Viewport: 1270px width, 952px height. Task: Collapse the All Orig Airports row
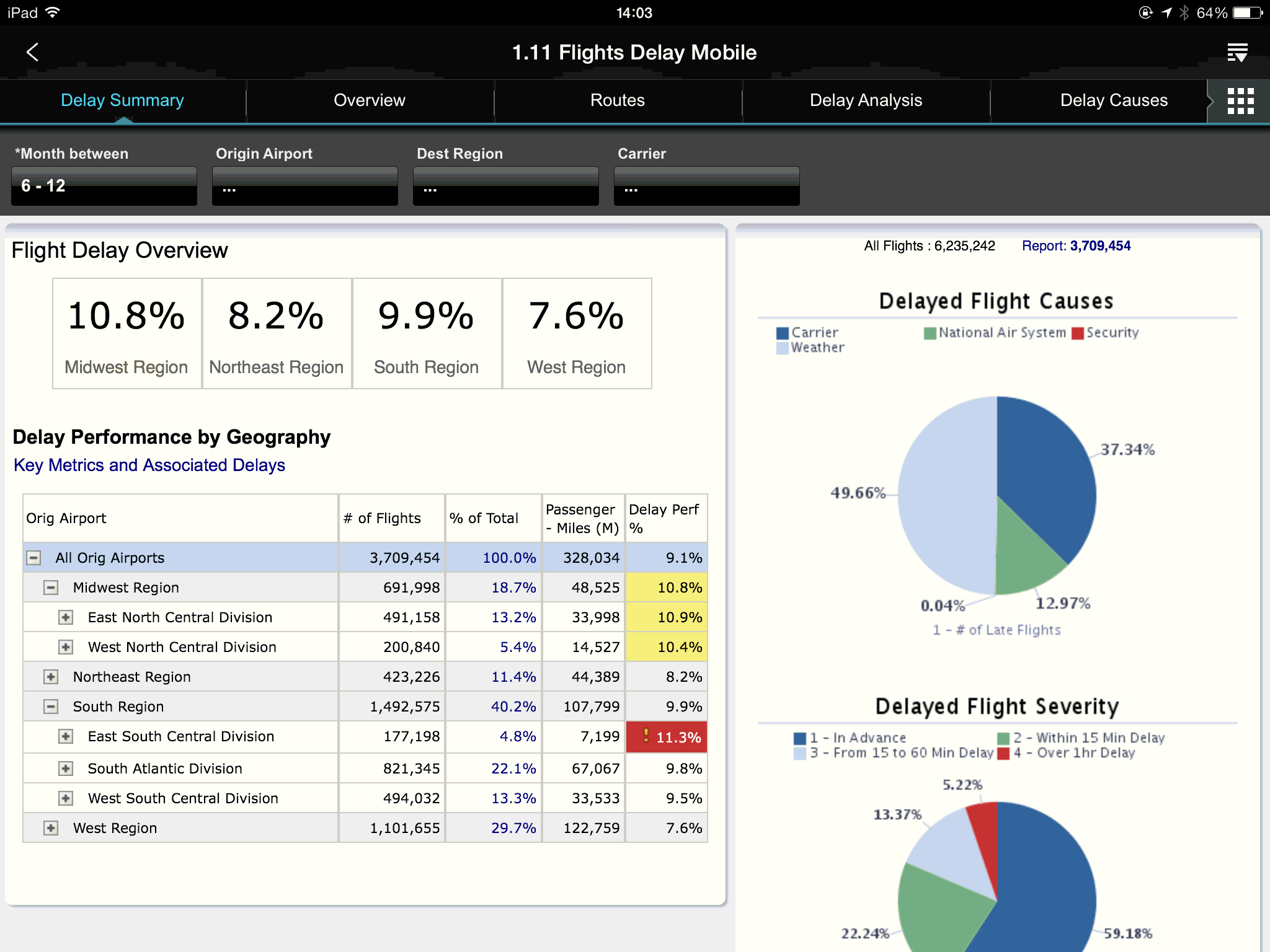pos(33,558)
